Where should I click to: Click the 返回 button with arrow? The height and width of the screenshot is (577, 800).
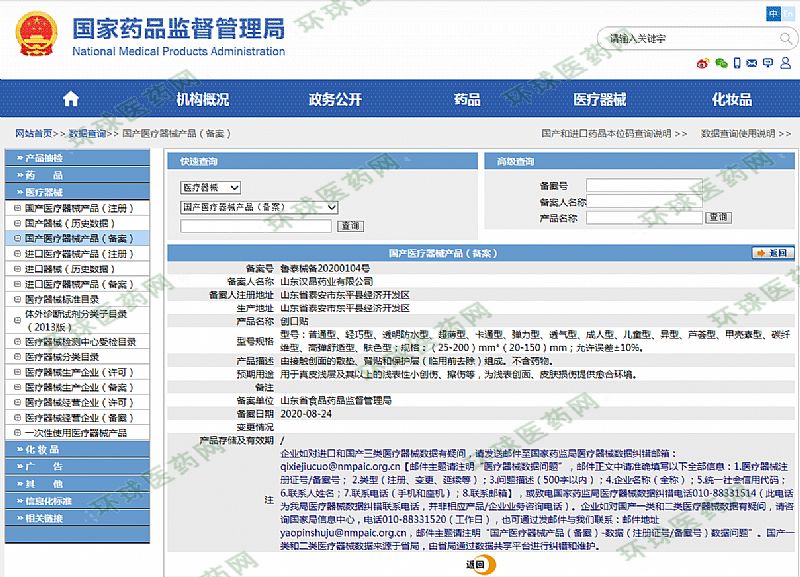click(x=773, y=253)
